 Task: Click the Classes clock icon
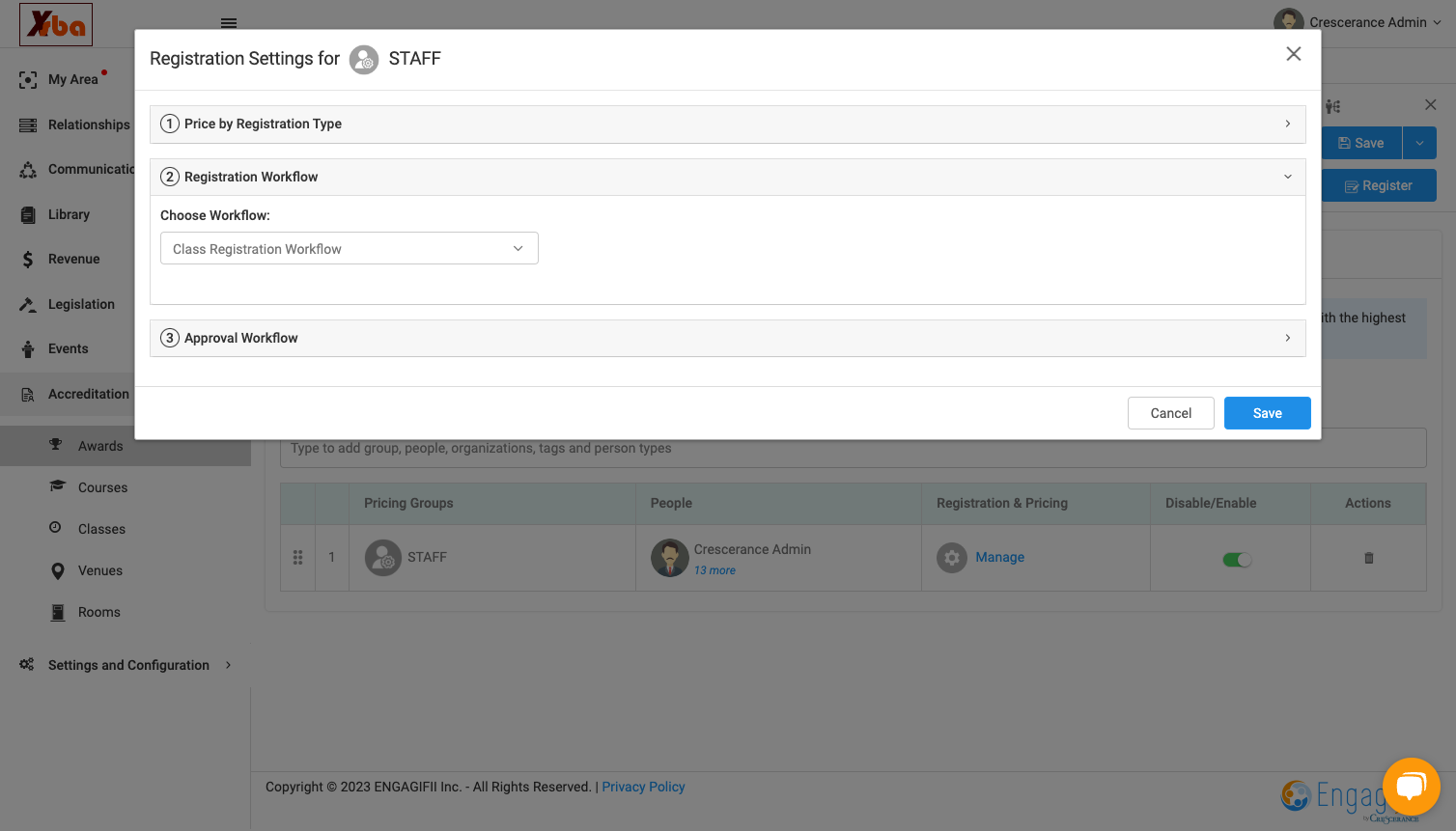[x=55, y=528]
